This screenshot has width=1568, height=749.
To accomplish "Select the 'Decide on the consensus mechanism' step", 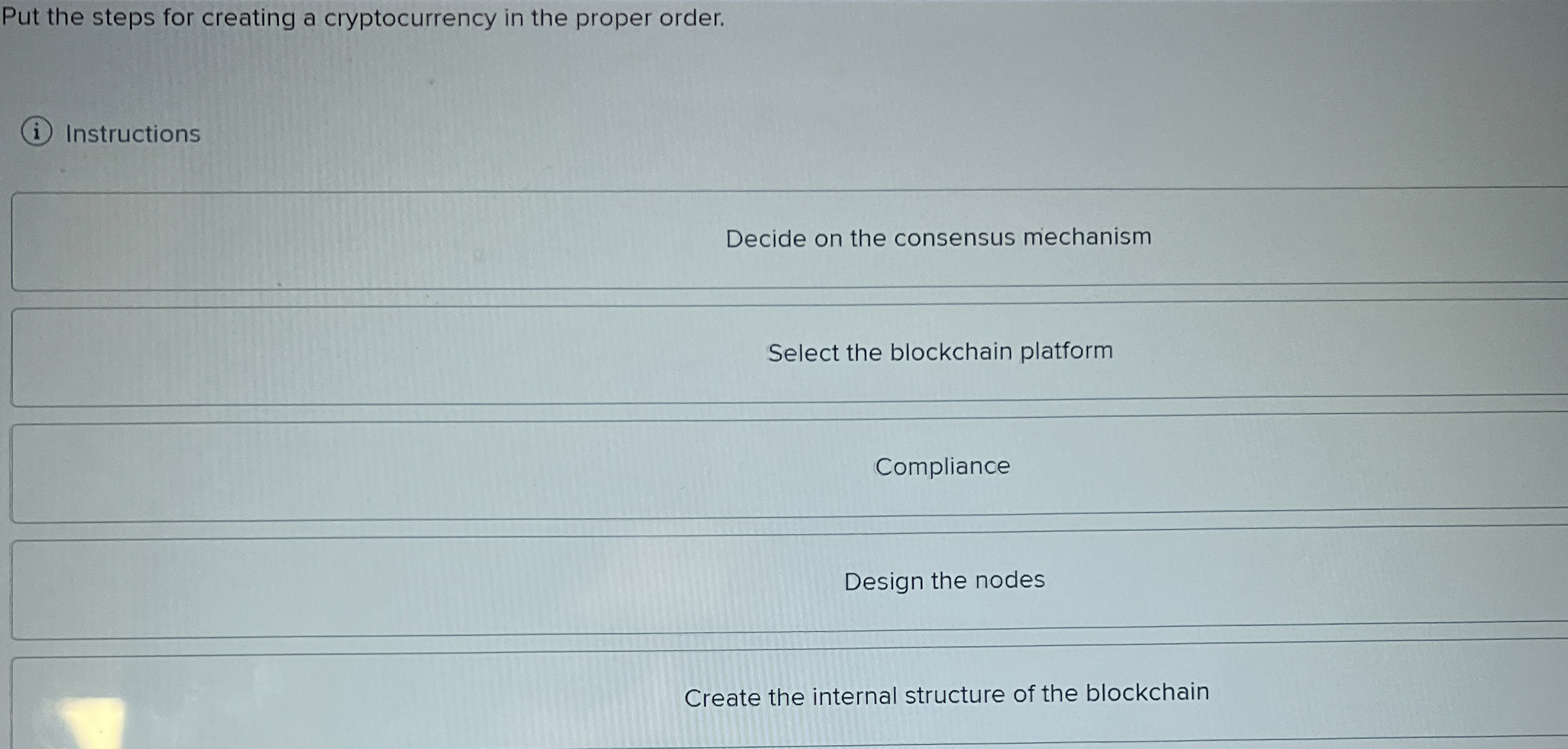I will (x=938, y=238).
